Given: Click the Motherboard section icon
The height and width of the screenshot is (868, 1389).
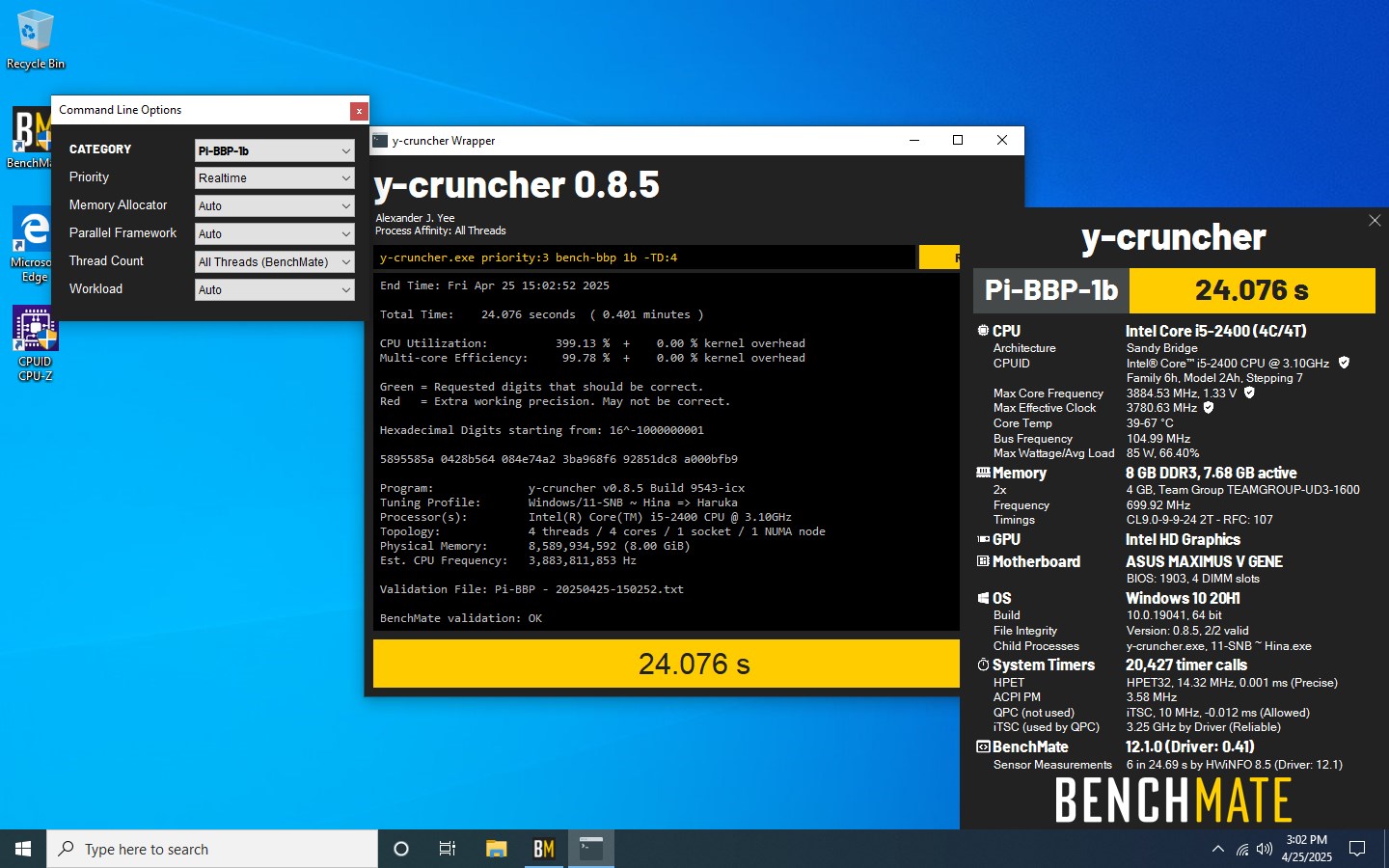Looking at the screenshot, I should pyautogui.click(x=983, y=561).
